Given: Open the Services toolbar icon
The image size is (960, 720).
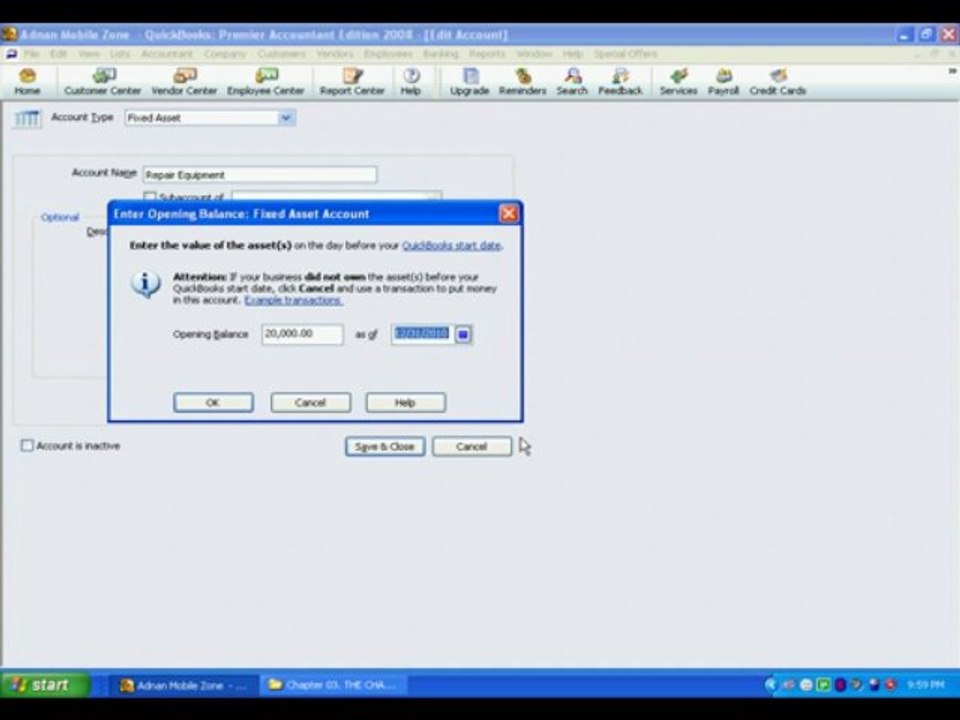Looking at the screenshot, I should click(x=678, y=82).
